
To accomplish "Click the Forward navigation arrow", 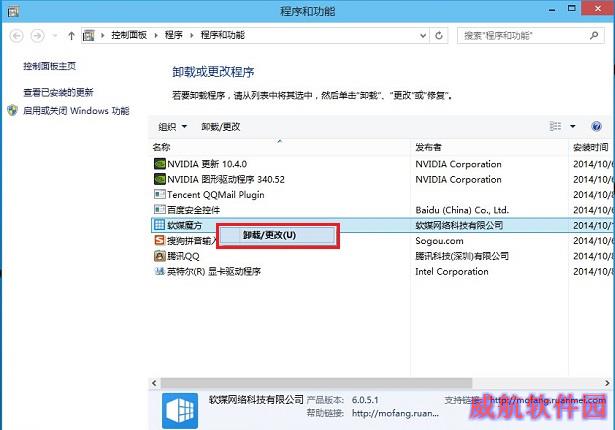I will pos(37,36).
